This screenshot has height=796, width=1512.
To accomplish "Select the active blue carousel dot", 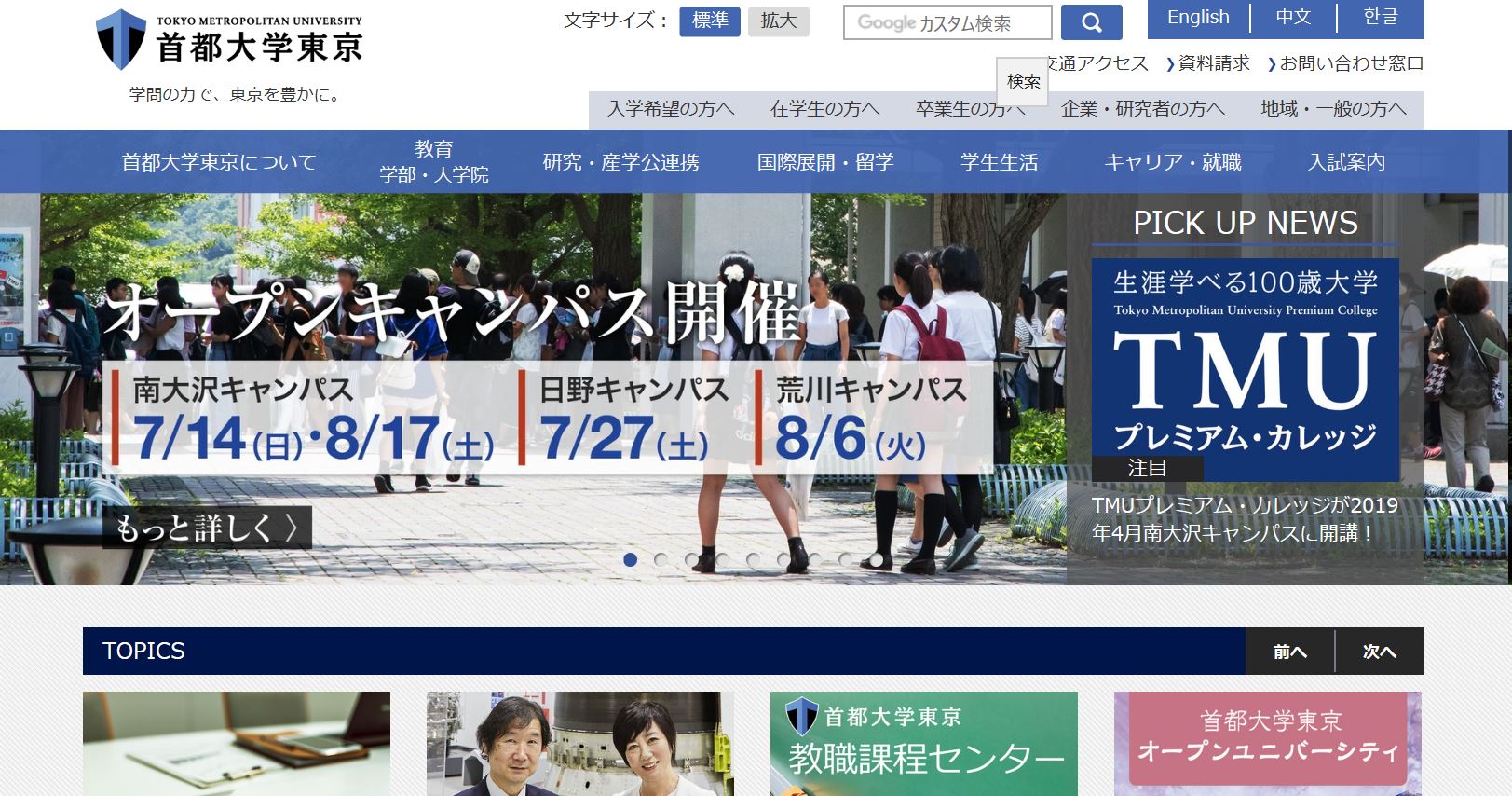I will (631, 559).
